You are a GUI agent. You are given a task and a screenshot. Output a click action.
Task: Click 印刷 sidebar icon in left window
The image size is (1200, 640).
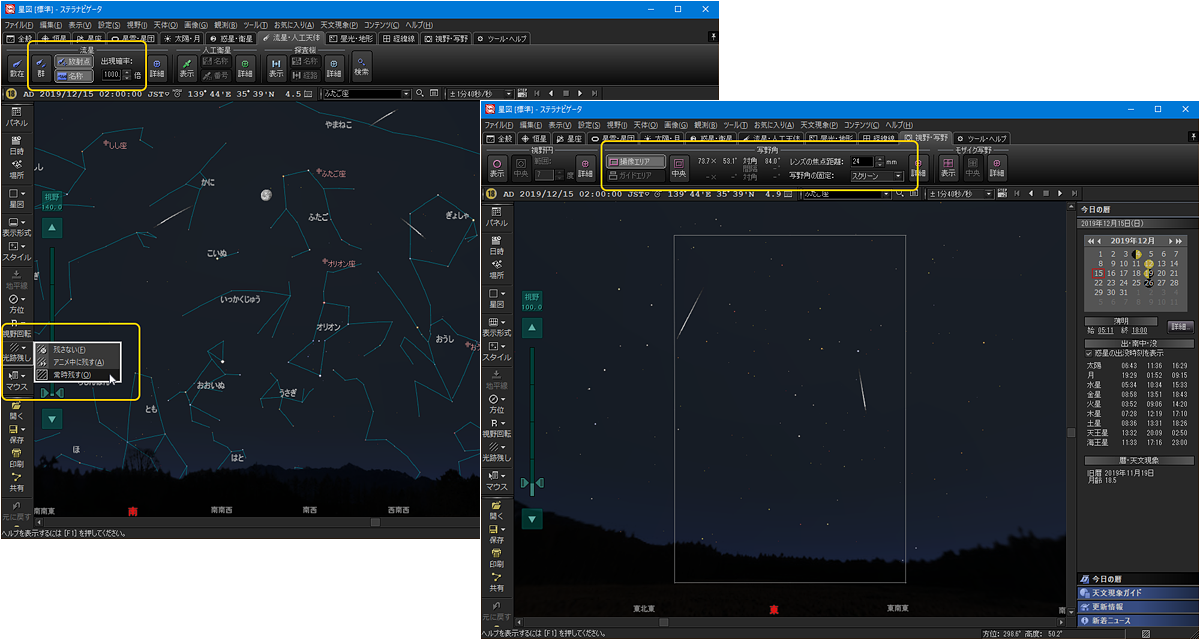pyautogui.click(x=18, y=458)
